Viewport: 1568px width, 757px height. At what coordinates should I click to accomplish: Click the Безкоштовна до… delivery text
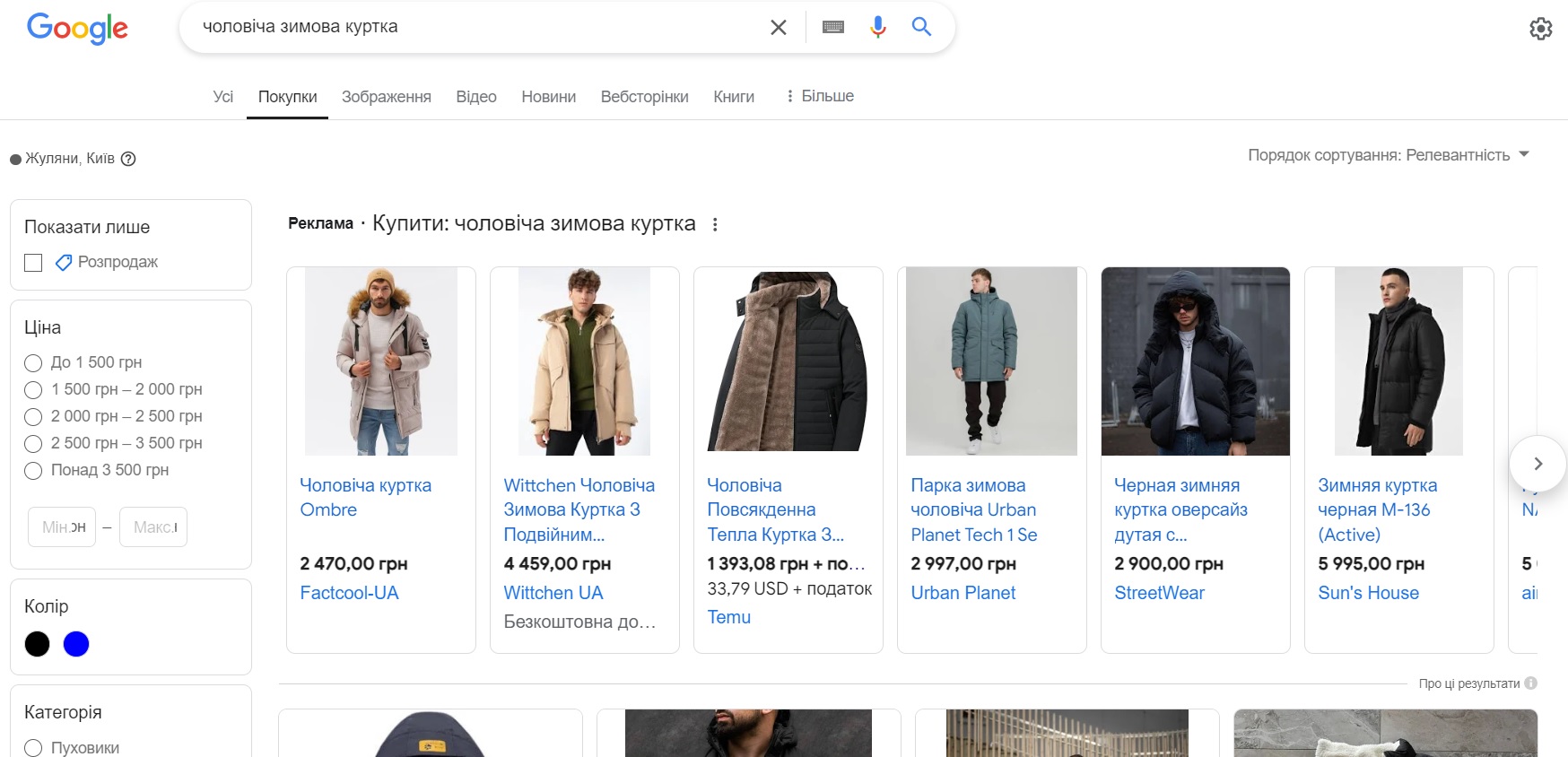579,622
